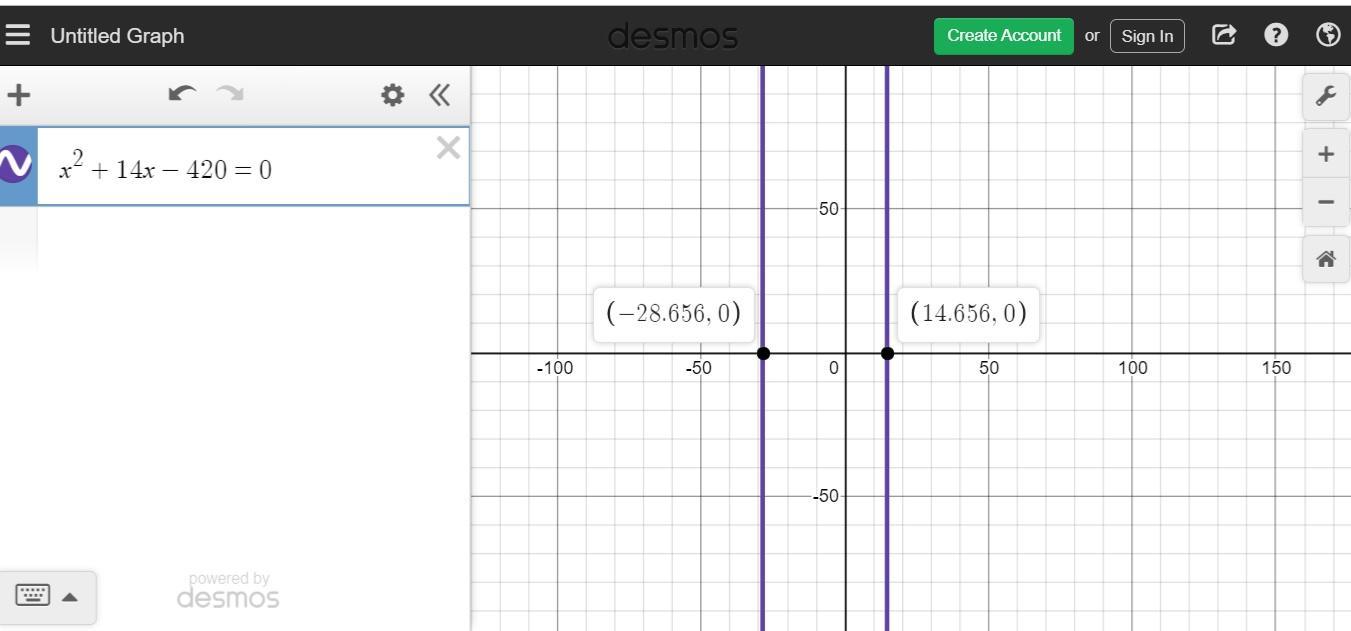The image size is (1351, 631).
Task: Click the Sign In button
Action: 1147,36
